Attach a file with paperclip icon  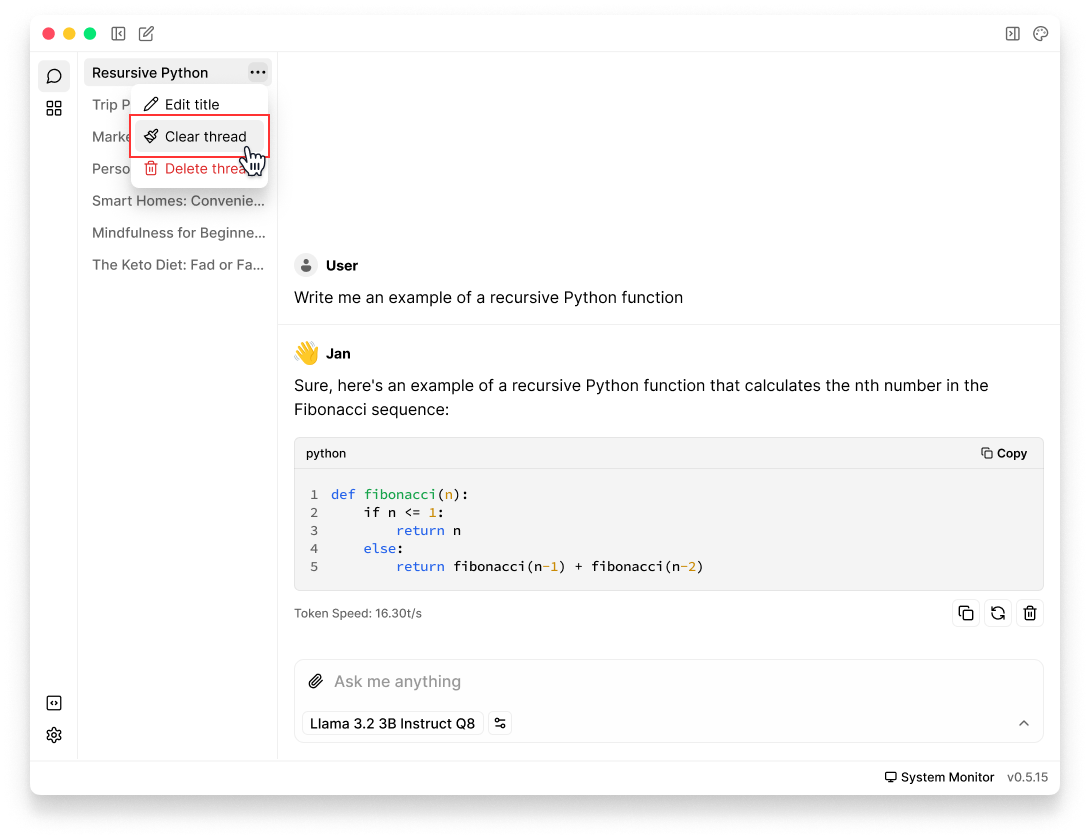point(316,681)
